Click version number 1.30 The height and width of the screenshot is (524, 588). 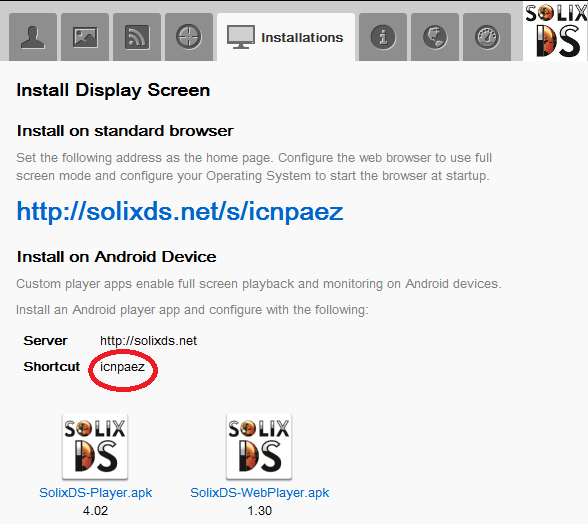260,510
